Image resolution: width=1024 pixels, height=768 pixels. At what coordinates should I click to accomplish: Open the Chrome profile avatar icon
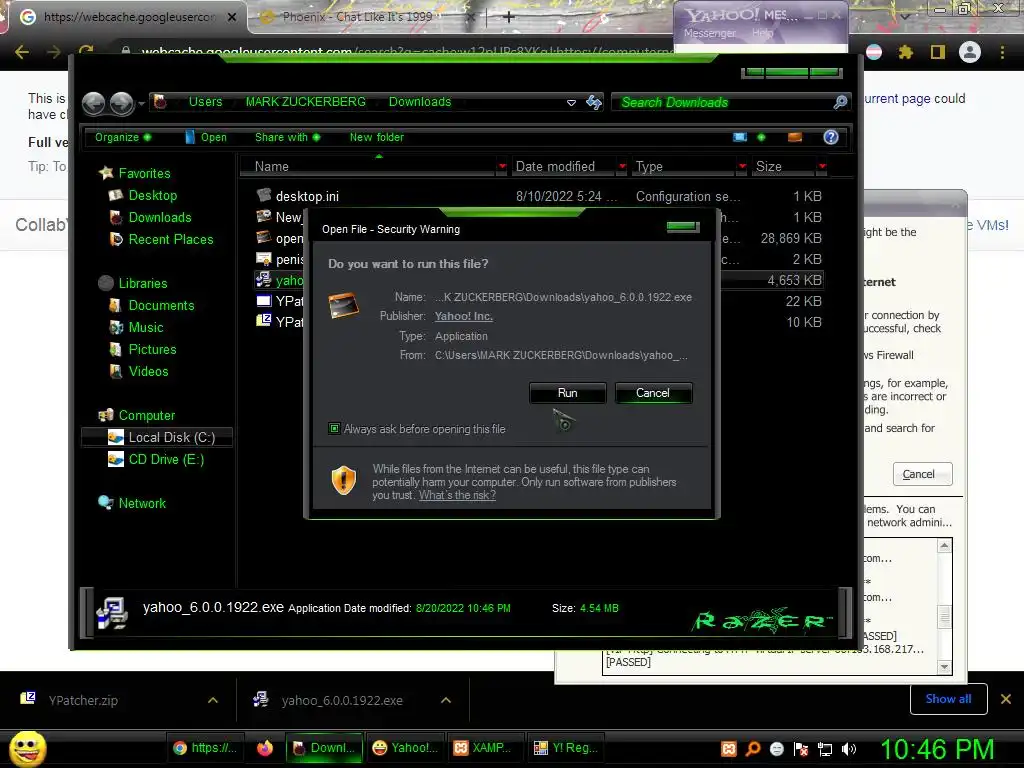970,52
